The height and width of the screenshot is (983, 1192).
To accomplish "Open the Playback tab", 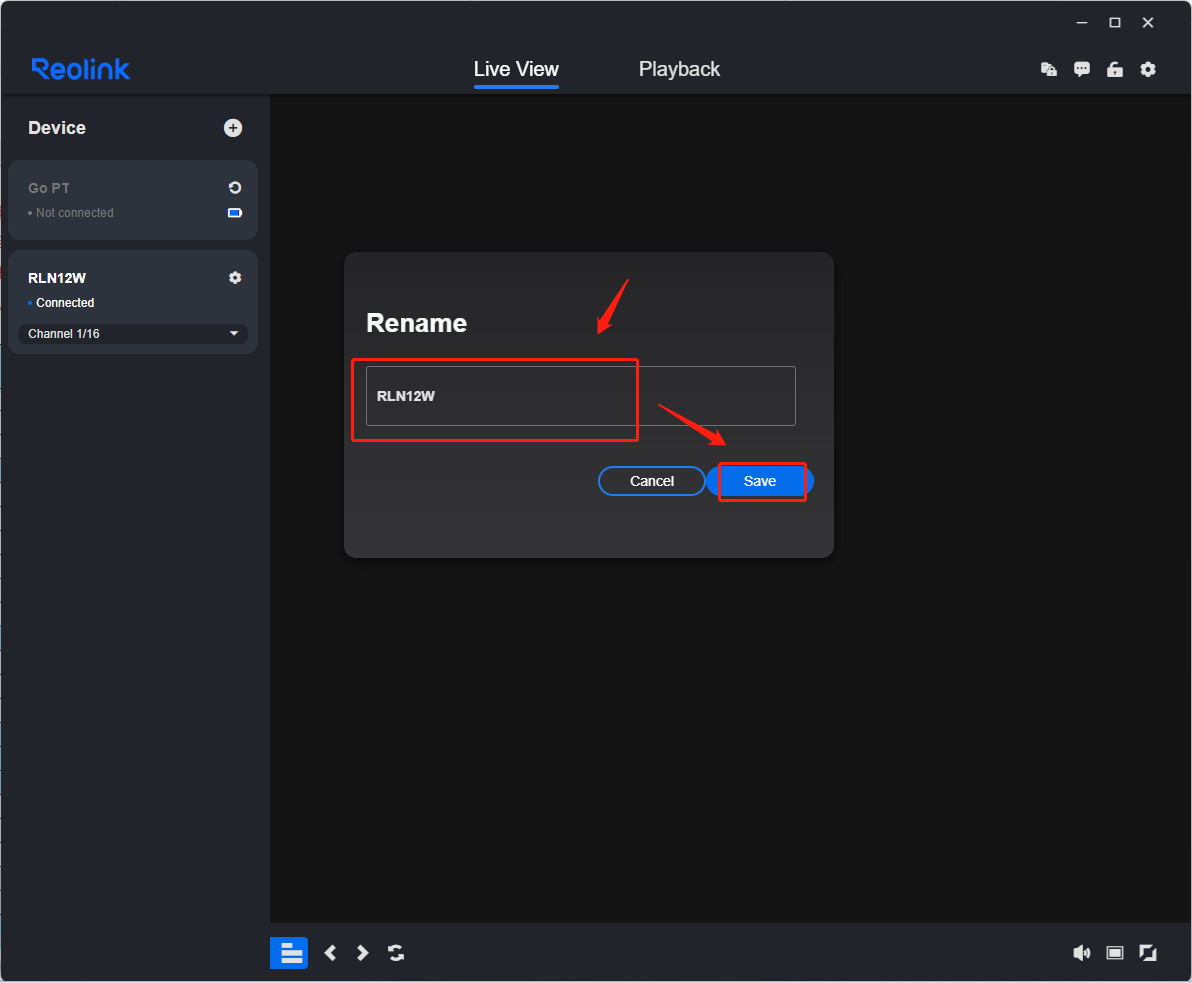I will tap(679, 69).
